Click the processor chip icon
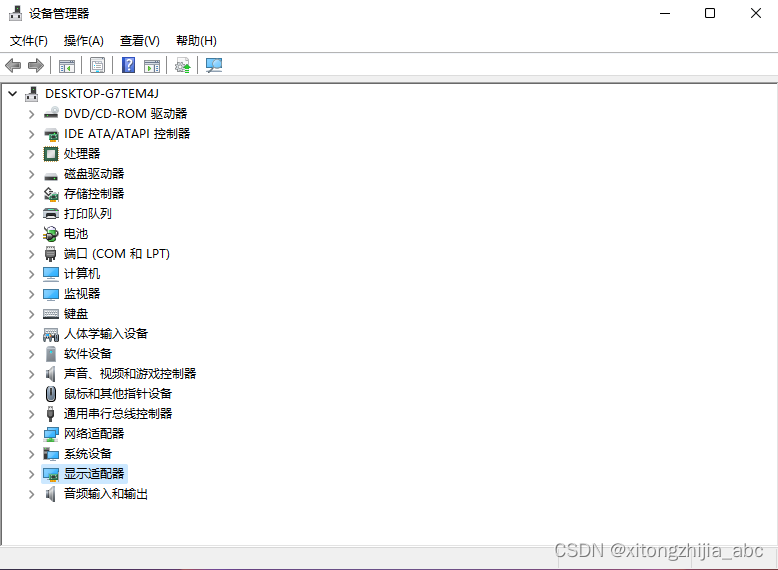Viewport: 778px width, 570px height. click(51, 154)
